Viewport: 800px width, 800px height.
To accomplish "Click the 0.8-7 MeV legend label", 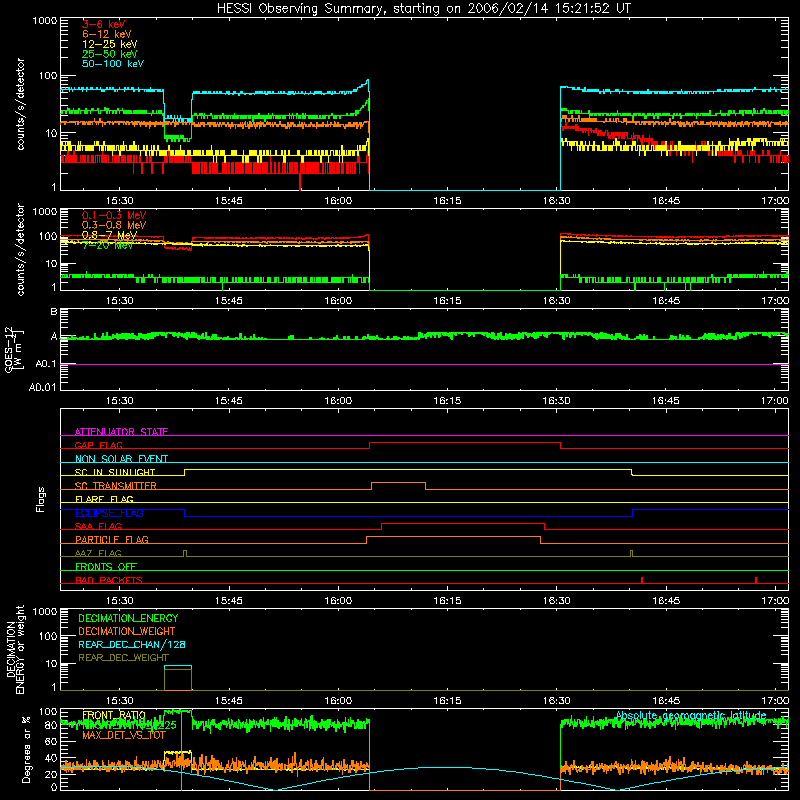I will pyautogui.click(x=109, y=235).
